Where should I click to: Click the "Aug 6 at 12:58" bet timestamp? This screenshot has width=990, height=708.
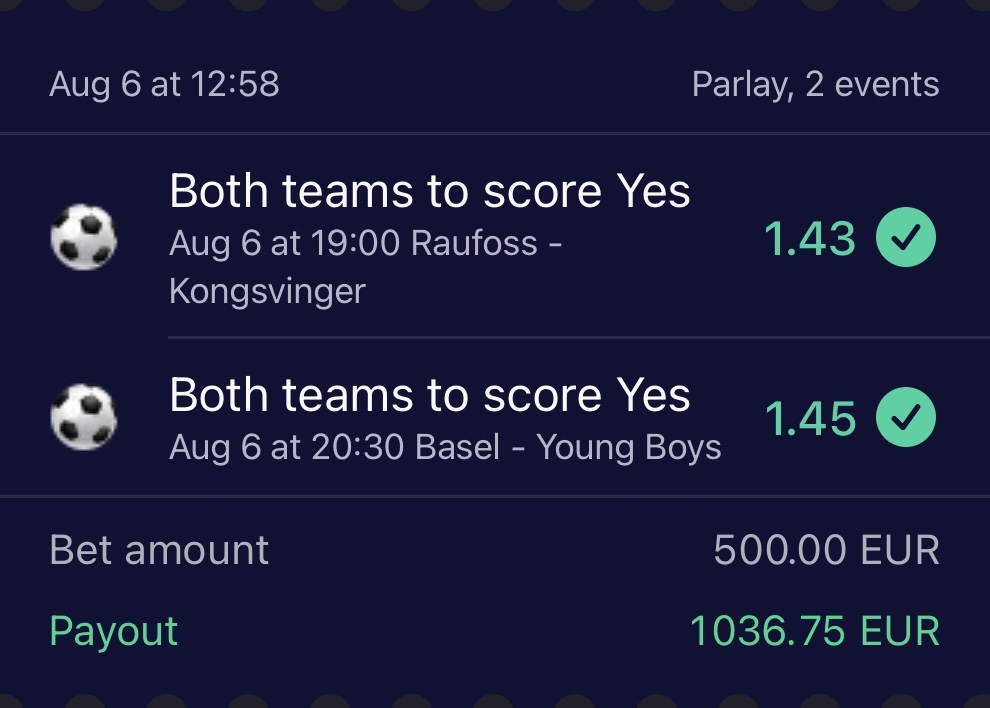164,85
